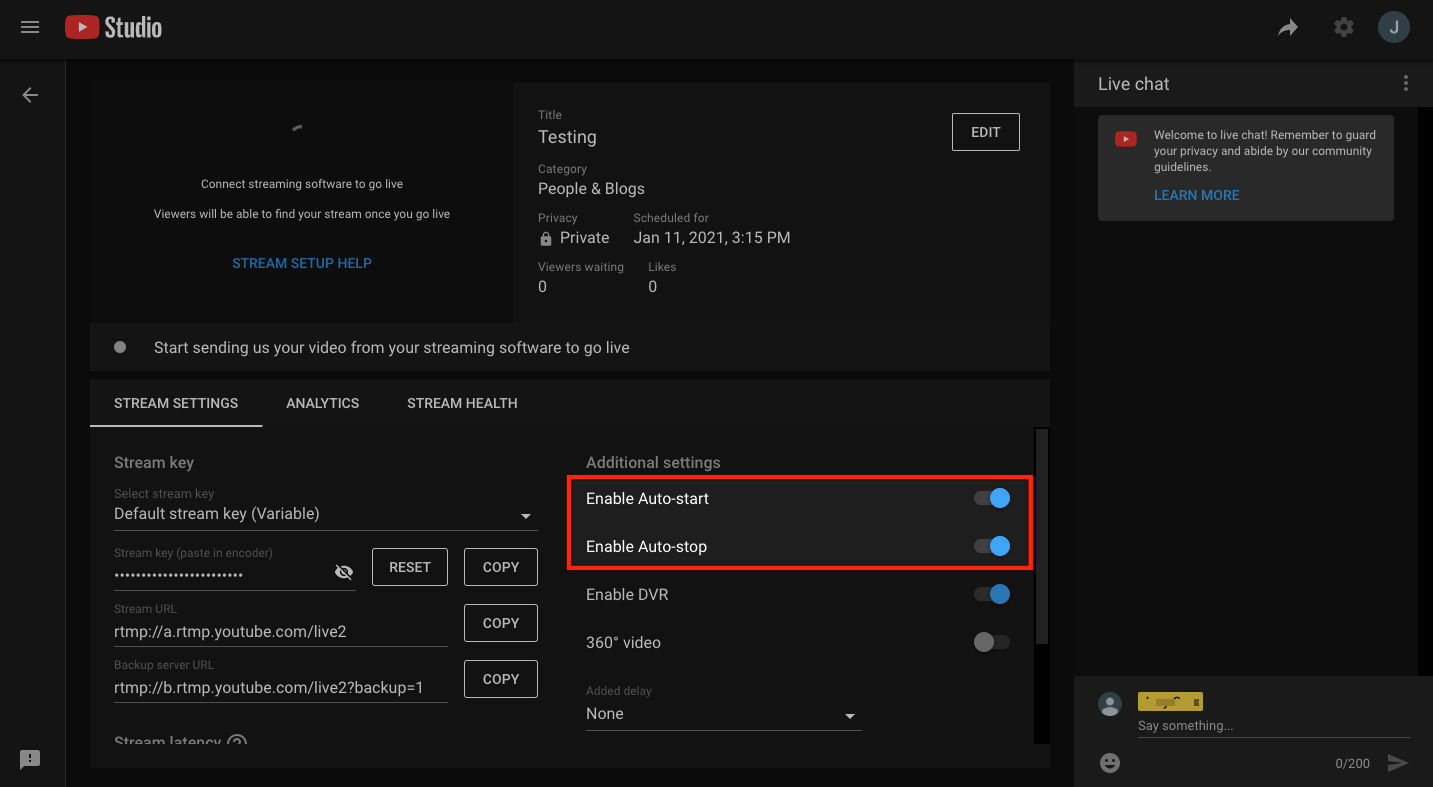Image resolution: width=1433 pixels, height=787 pixels.
Task: Open the emoji picker in live chat
Action: pyautogui.click(x=1109, y=762)
